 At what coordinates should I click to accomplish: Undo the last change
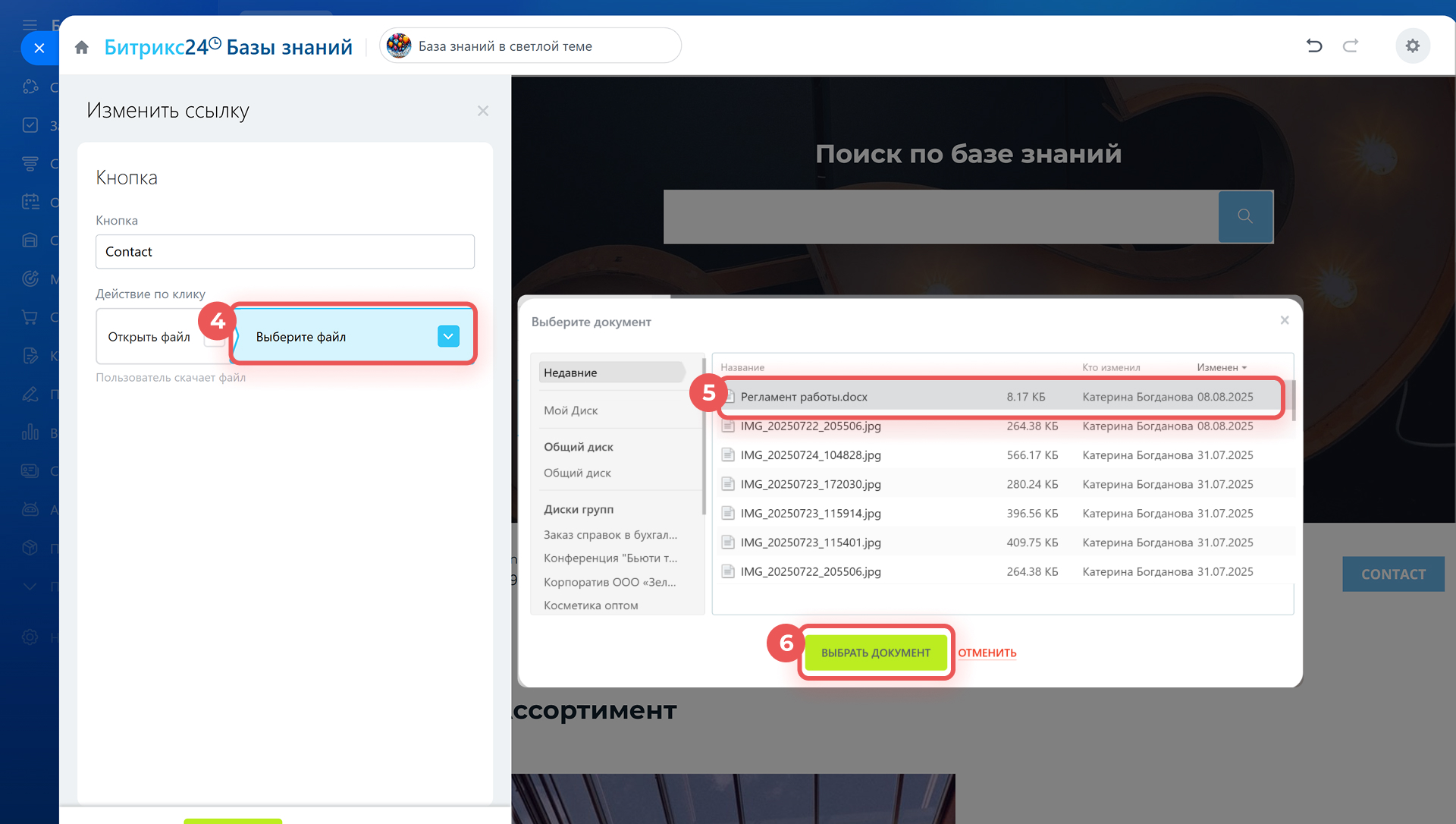tap(1314, 46)
